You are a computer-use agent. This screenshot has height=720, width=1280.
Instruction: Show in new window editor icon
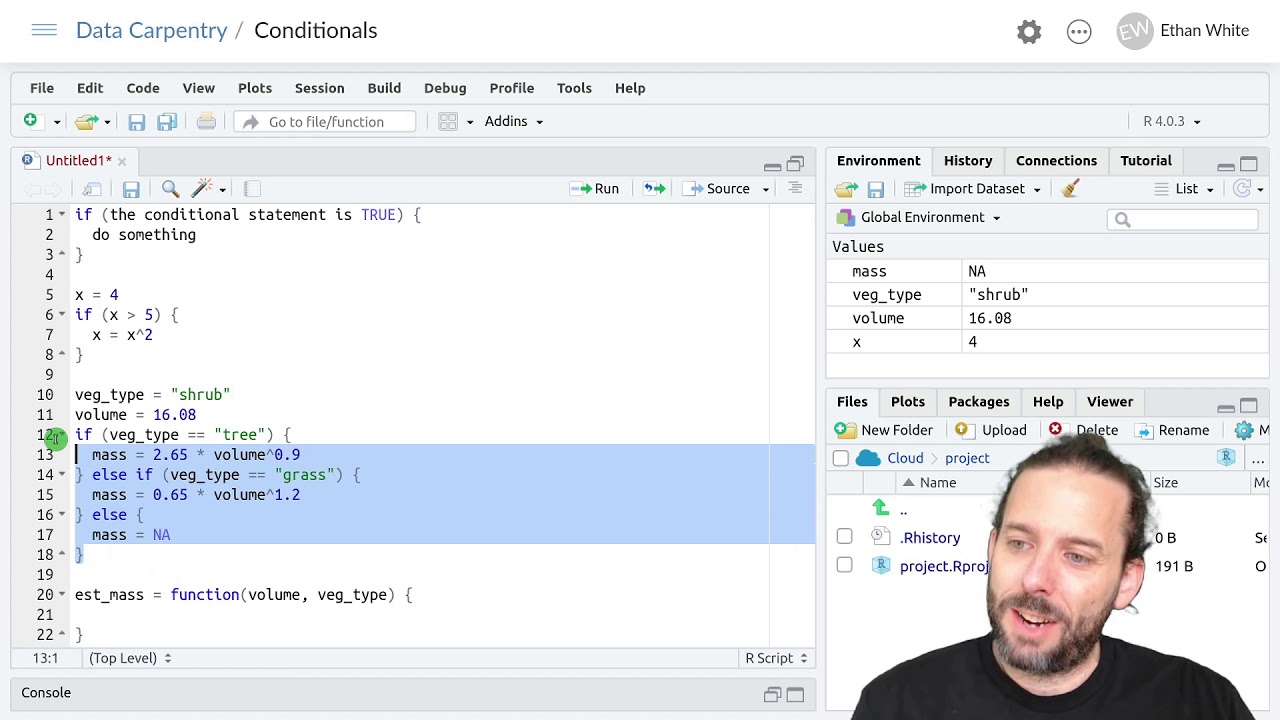[92, 189]
